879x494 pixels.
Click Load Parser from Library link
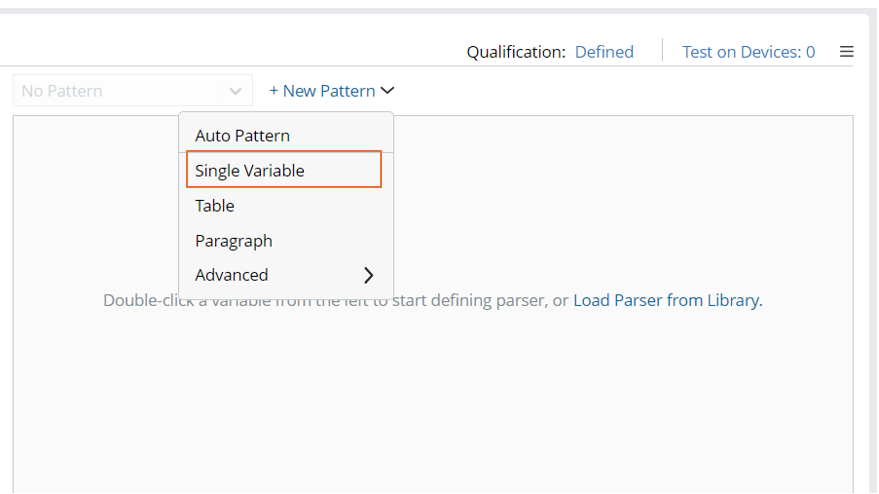pyautogui.click(x=667, y=300)
